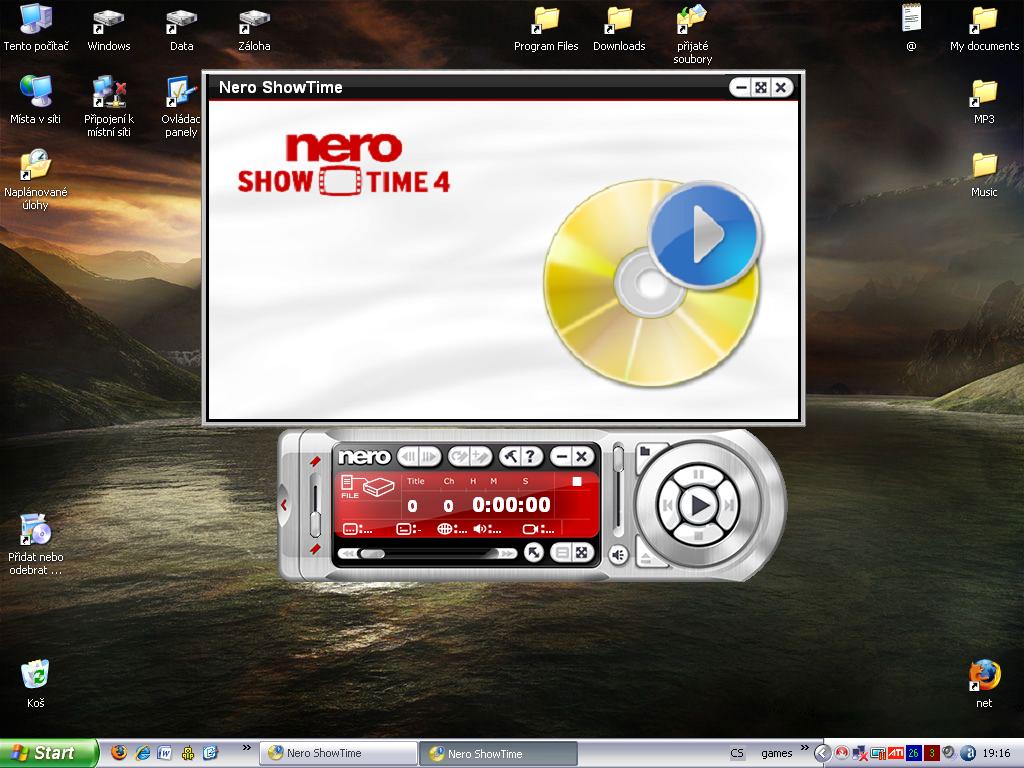1024x768 pixels.
Task: Show hidden tray icons with the arrow
Action: [x=823, y=753]
